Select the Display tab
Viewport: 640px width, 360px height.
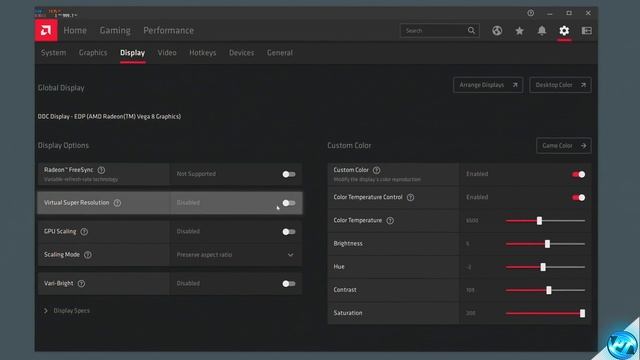(x=132, y=53)
